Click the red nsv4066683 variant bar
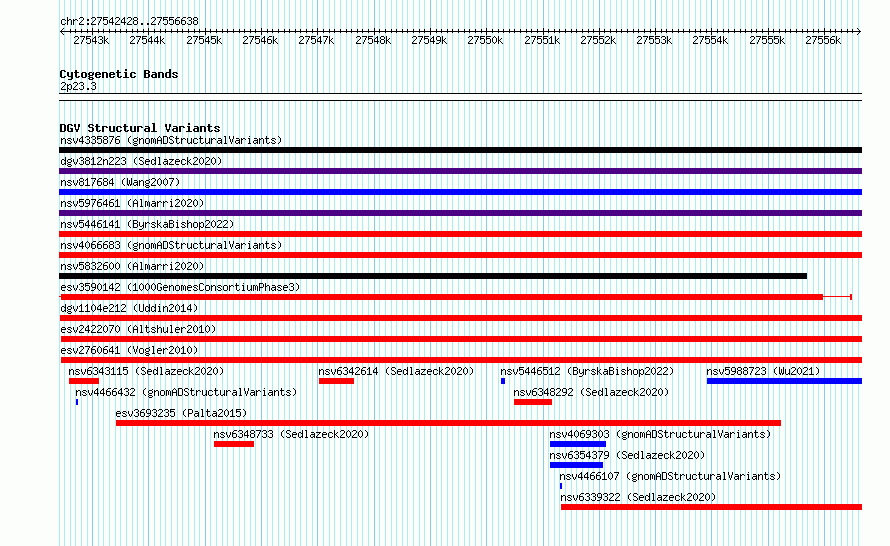This screenshot has width=890, height=546. (460, 255)
